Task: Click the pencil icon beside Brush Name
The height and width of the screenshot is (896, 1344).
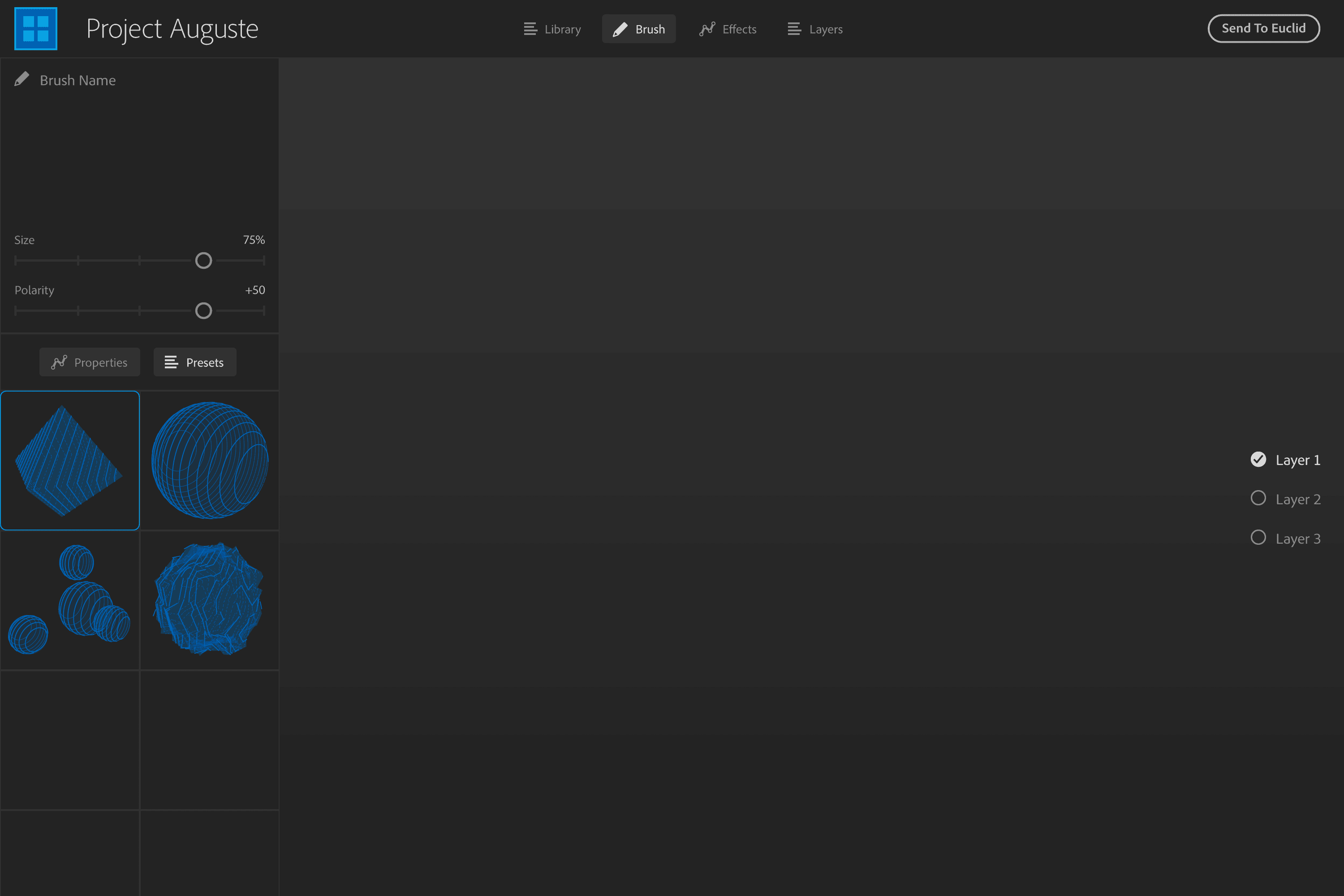Action: coord(21,79)
